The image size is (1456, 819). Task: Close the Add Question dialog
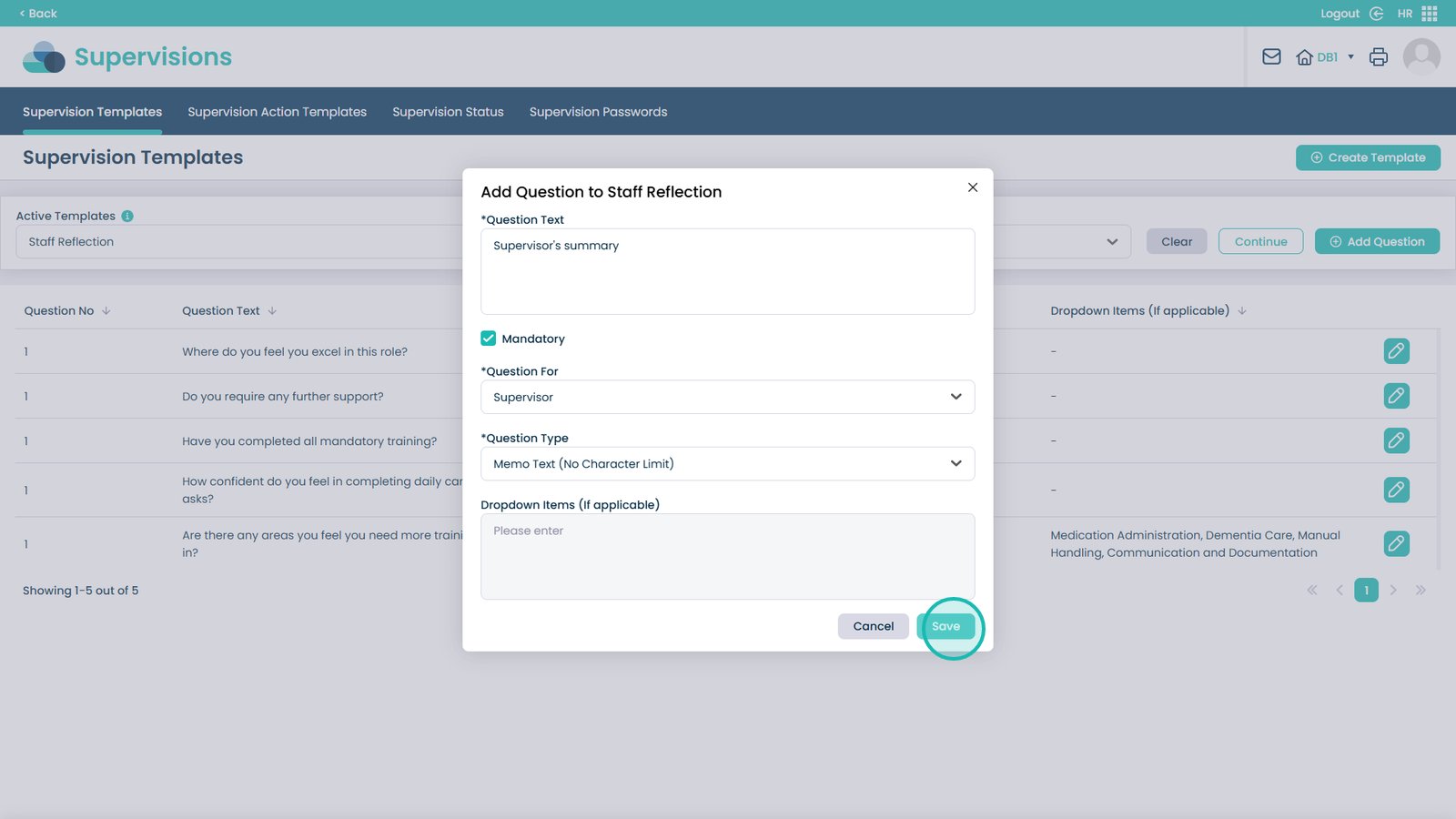point(972,187)
